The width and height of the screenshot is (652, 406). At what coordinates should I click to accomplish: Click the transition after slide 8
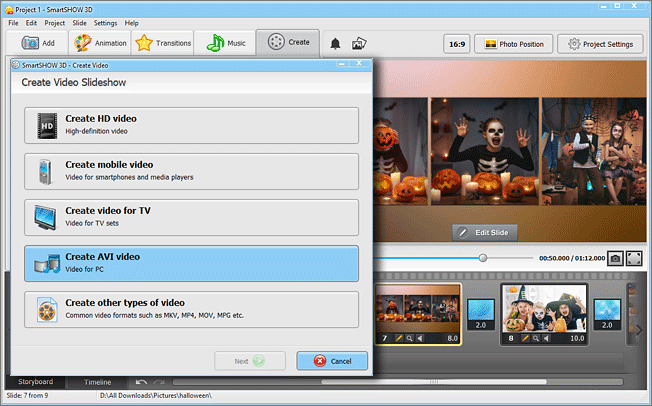coord(607,314)
